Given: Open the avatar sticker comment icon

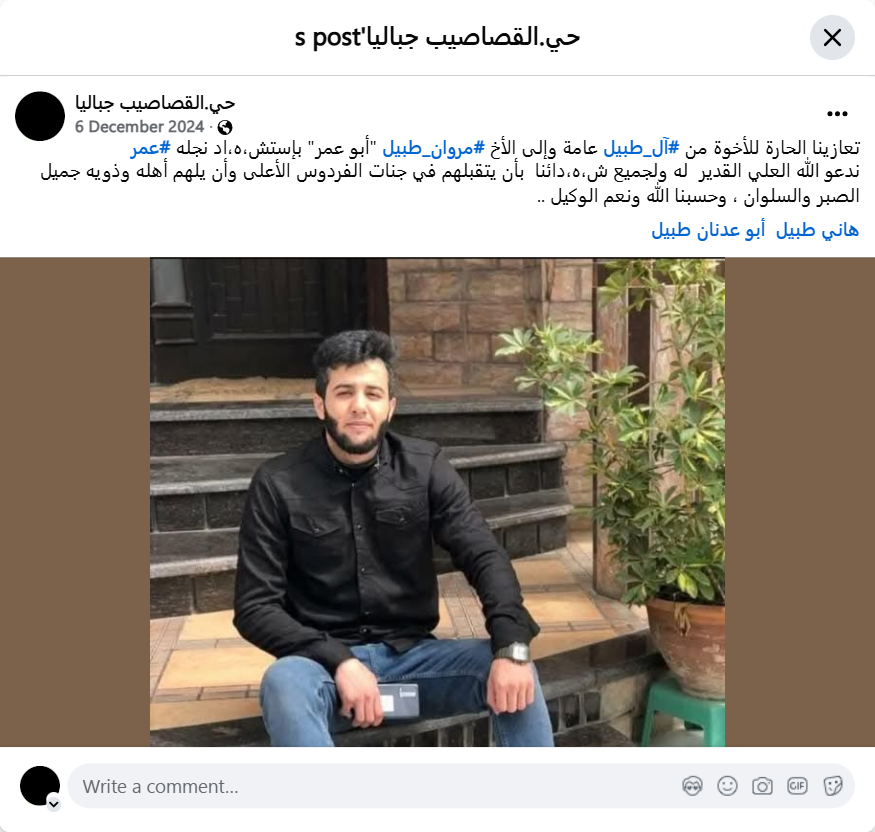Looking at the screenshot, I should click(692, 786).
